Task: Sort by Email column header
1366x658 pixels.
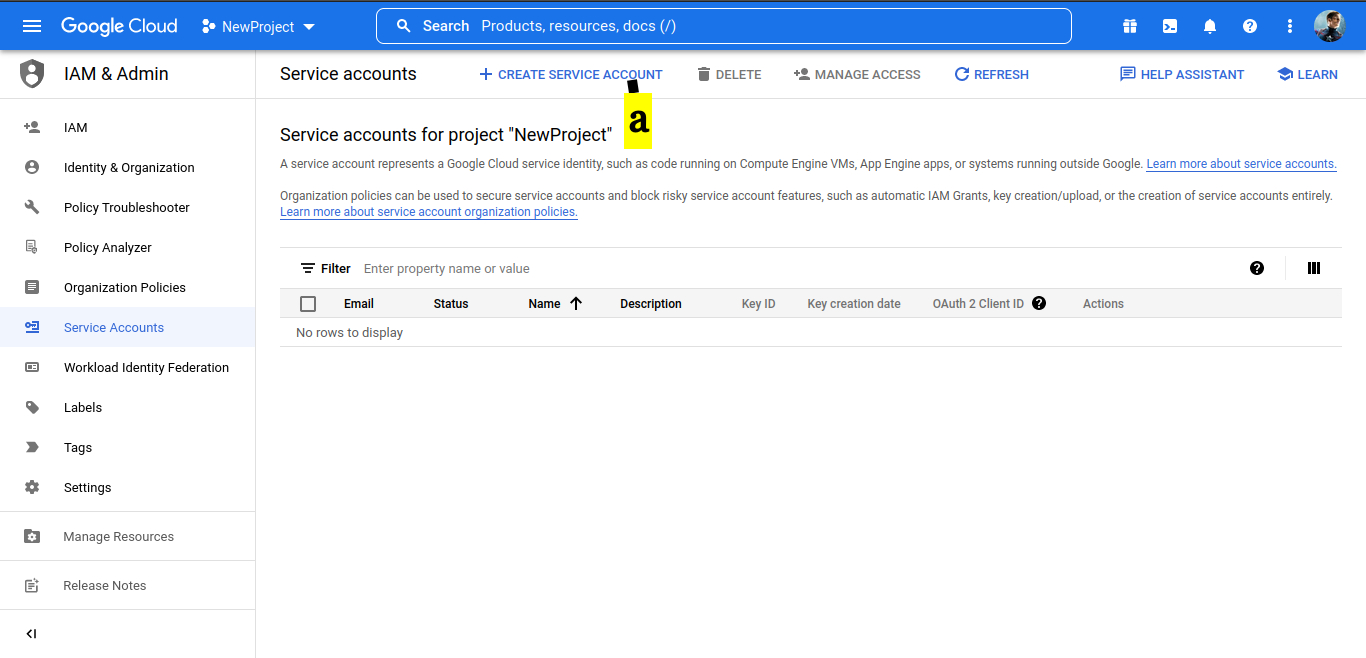Action: 359,304
